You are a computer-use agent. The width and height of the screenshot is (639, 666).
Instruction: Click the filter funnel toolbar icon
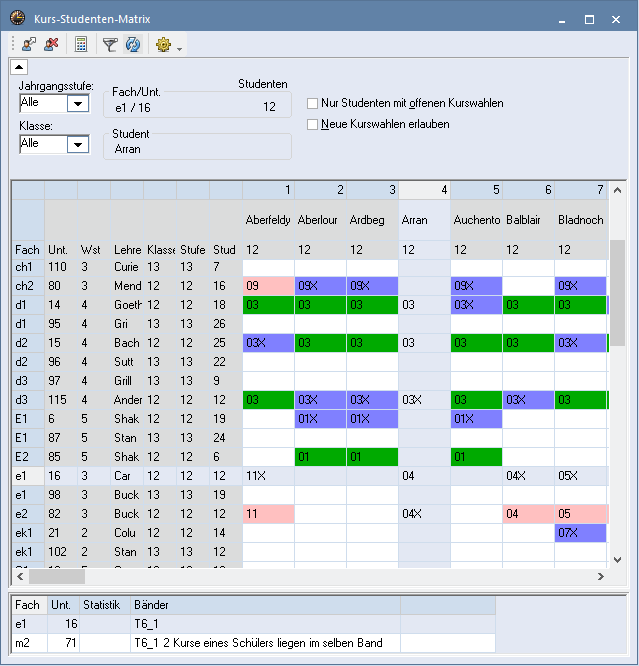click(x=110, y=44)
